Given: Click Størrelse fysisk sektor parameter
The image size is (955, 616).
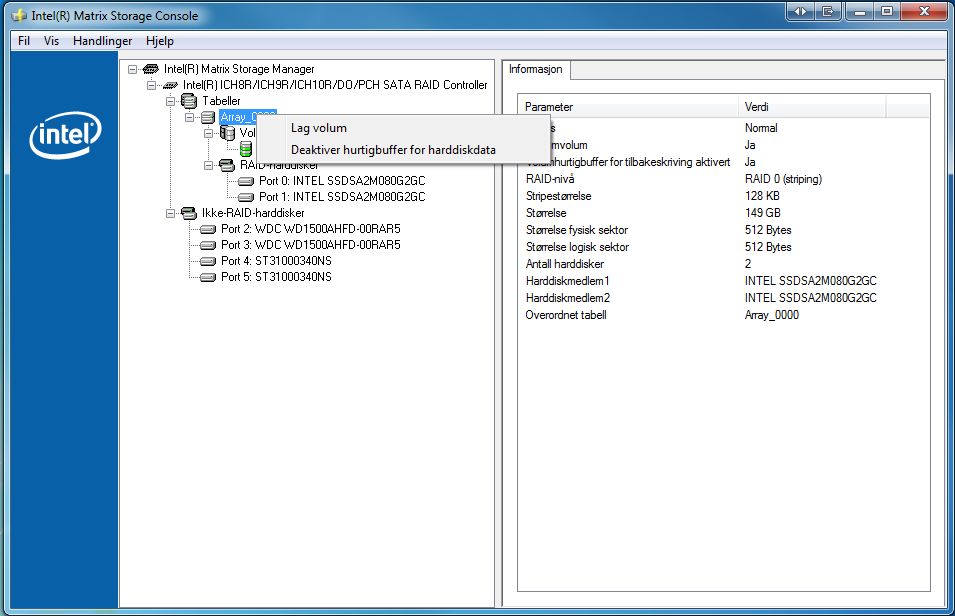Looking at the screenshot, I should (x=577, y=230).
